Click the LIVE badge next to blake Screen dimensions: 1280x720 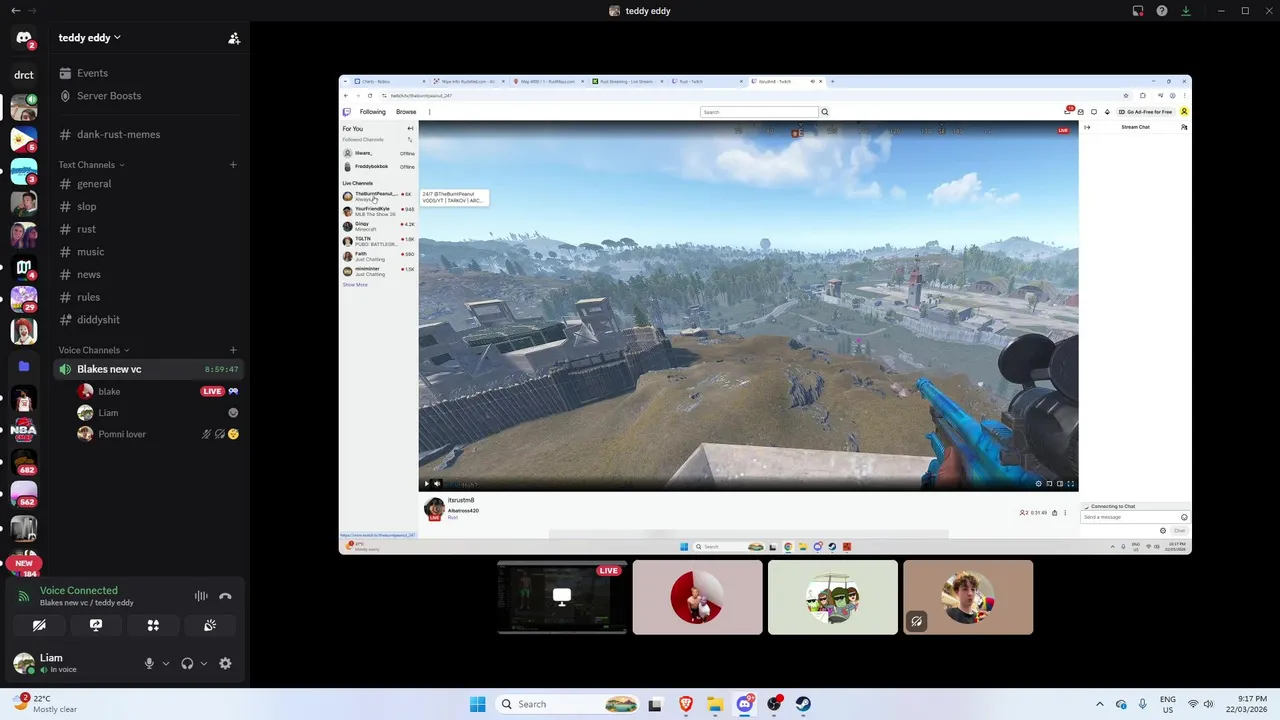pos(212,392)
